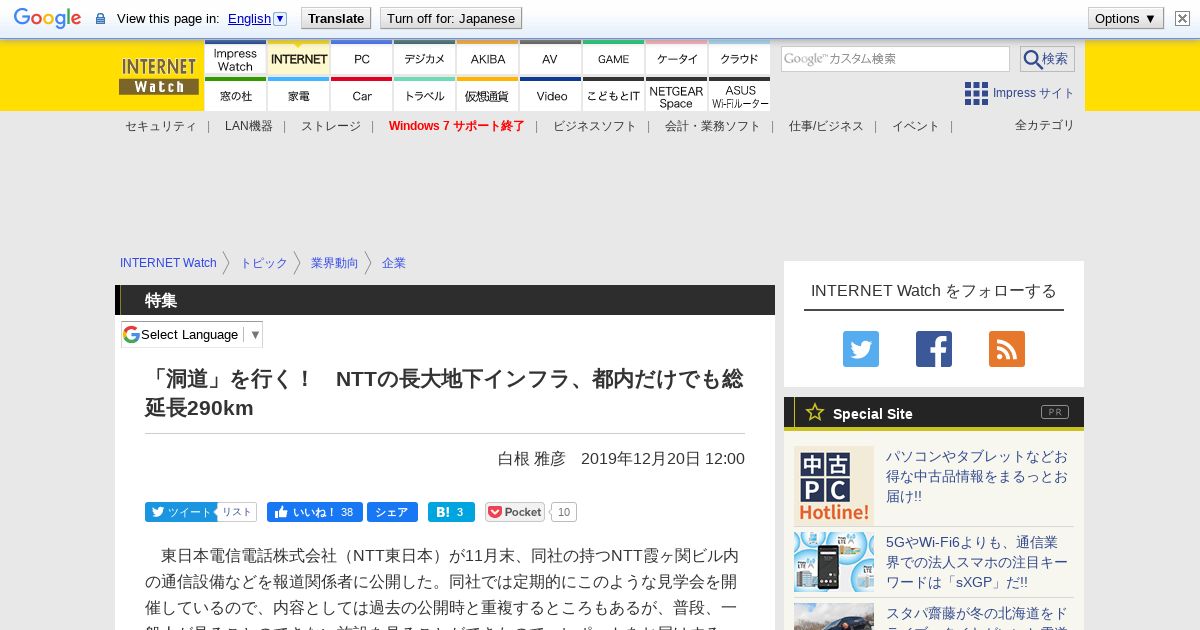Open the PC tab
The height and width of the screenshot is (630, 1200).
pyautogui.click(x=362, y=59)
